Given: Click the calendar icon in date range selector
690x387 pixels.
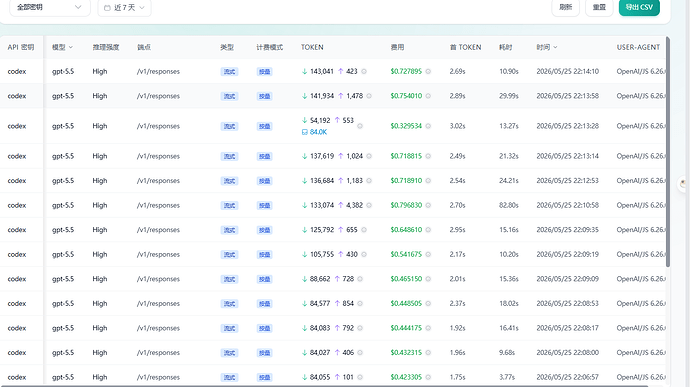Looking at the screenshot, I should point(107,7).
